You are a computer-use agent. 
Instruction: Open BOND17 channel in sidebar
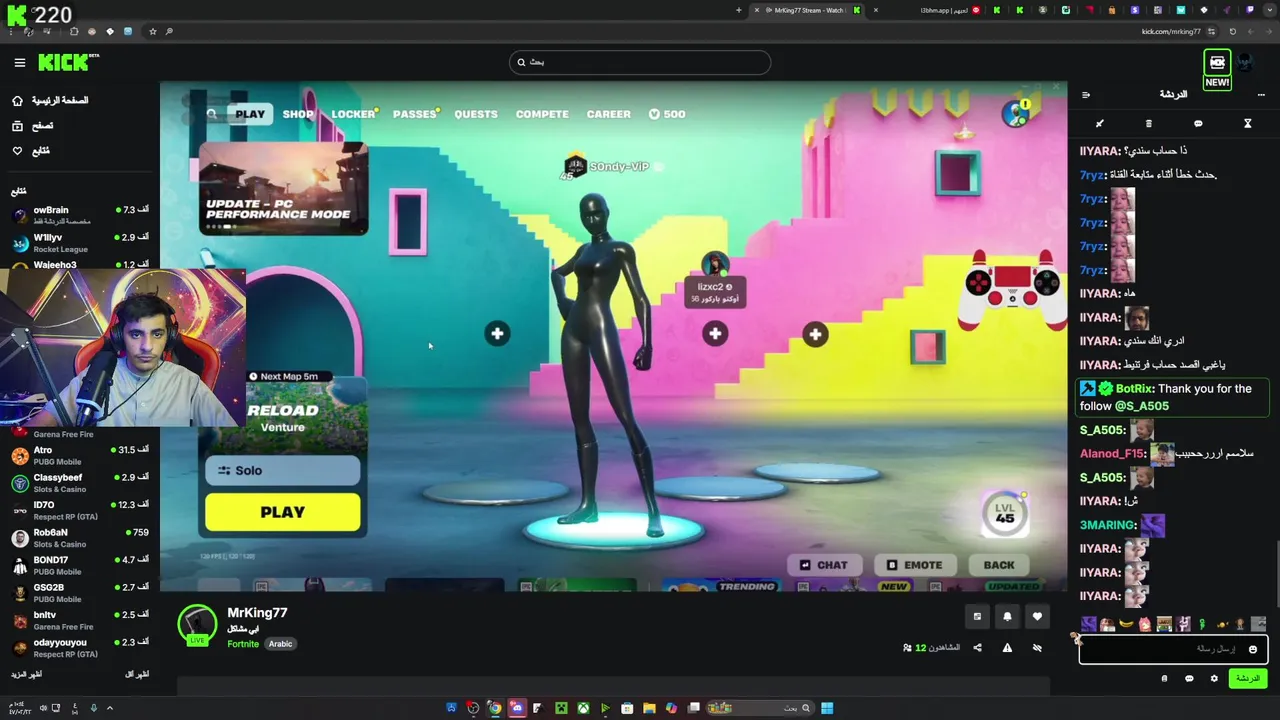pyautogui.click(x=80, y=565)
